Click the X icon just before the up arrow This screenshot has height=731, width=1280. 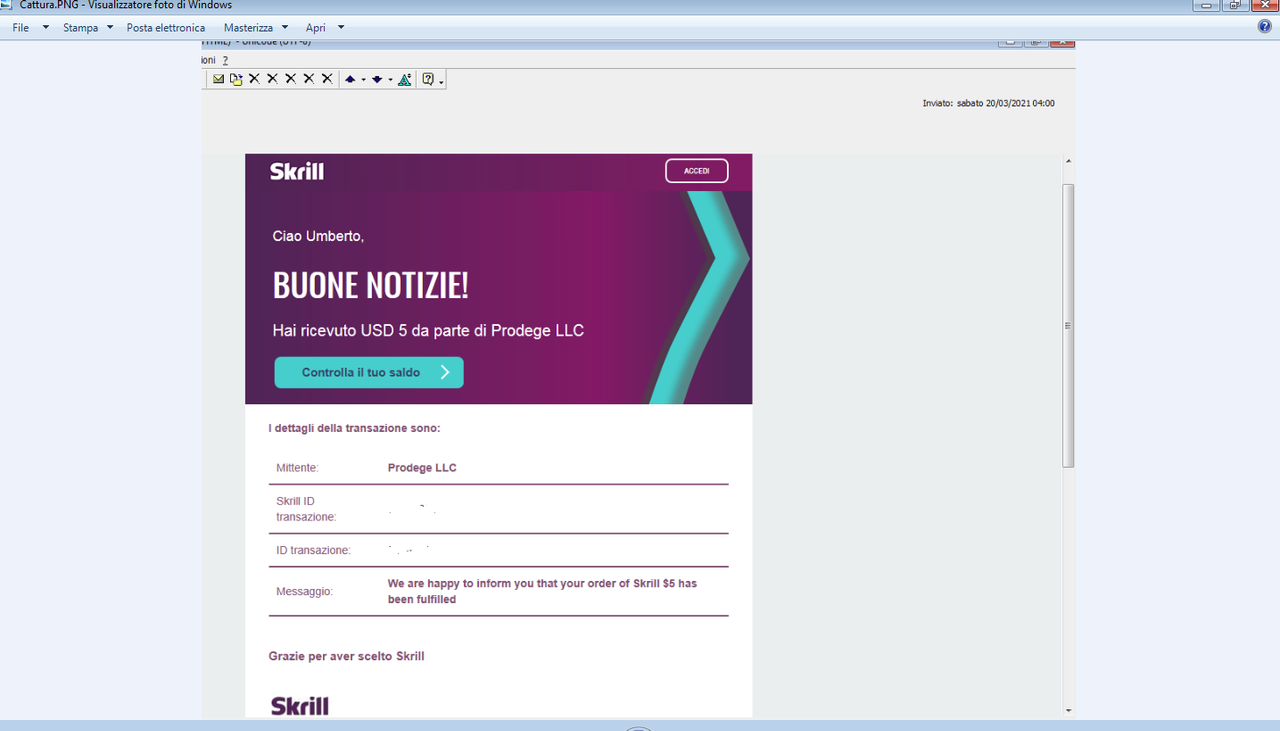326,79
